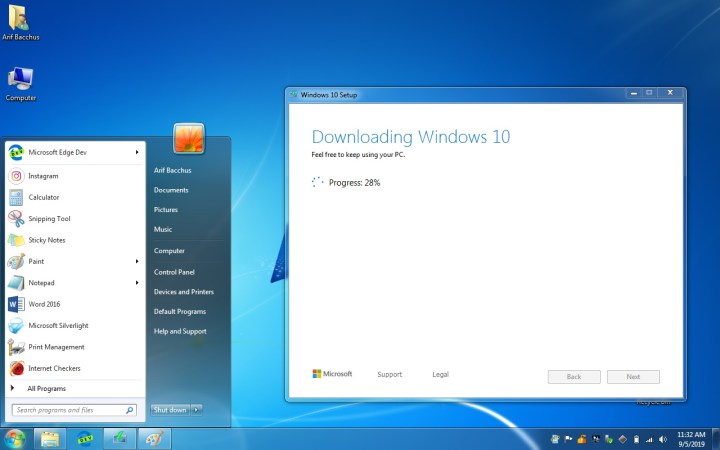
Task: Open Print Management
Action: click(x=56, y=347)
